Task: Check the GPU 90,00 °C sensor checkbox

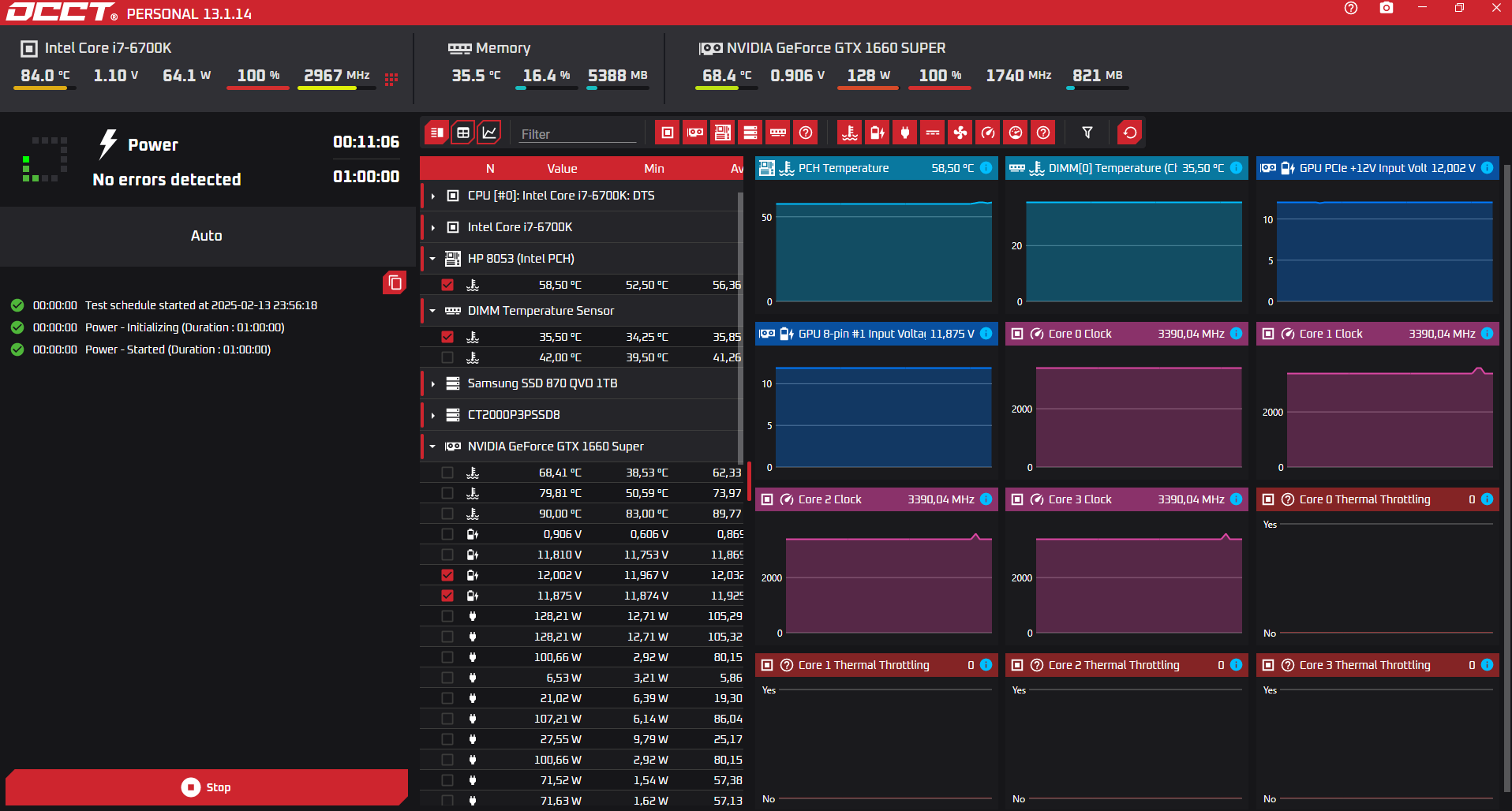Action: [x=447, y=514]
